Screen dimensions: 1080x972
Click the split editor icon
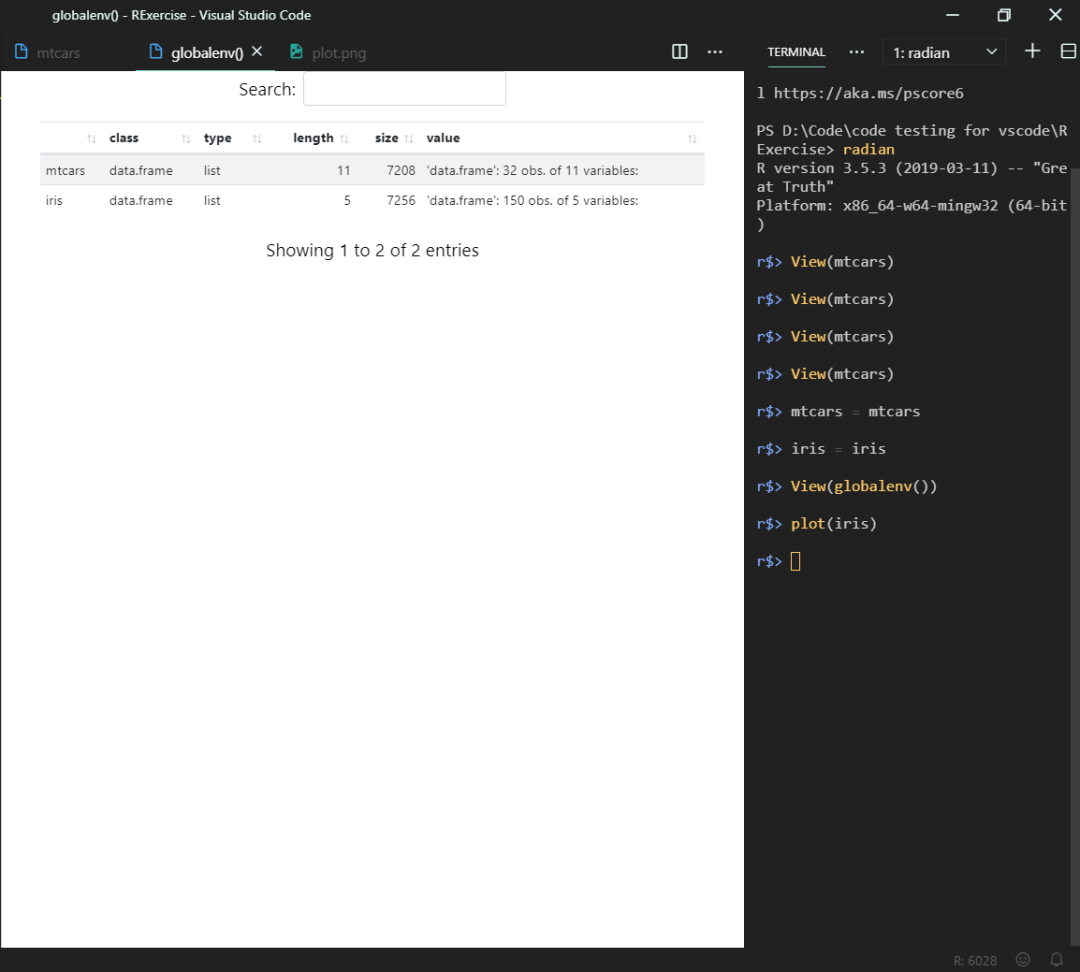679,52
